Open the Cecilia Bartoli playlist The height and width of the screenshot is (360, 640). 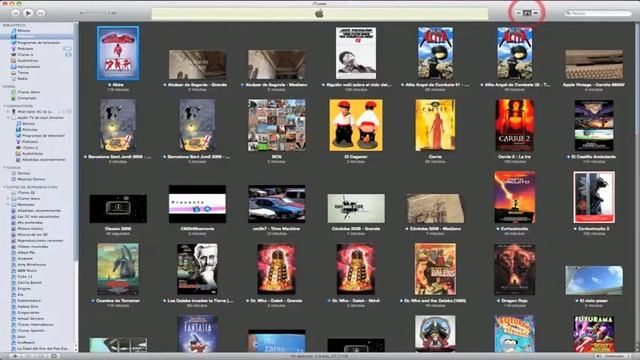tap(29, 282)
